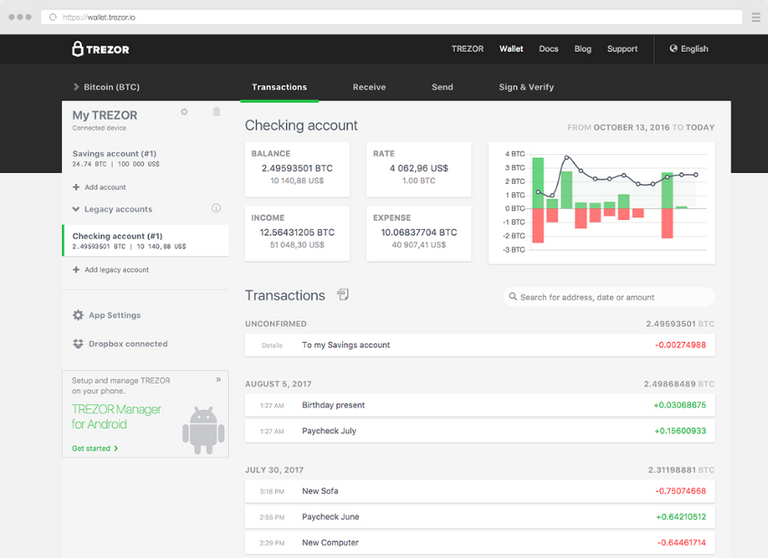Click the trash icon to forget device

[216, 112]
